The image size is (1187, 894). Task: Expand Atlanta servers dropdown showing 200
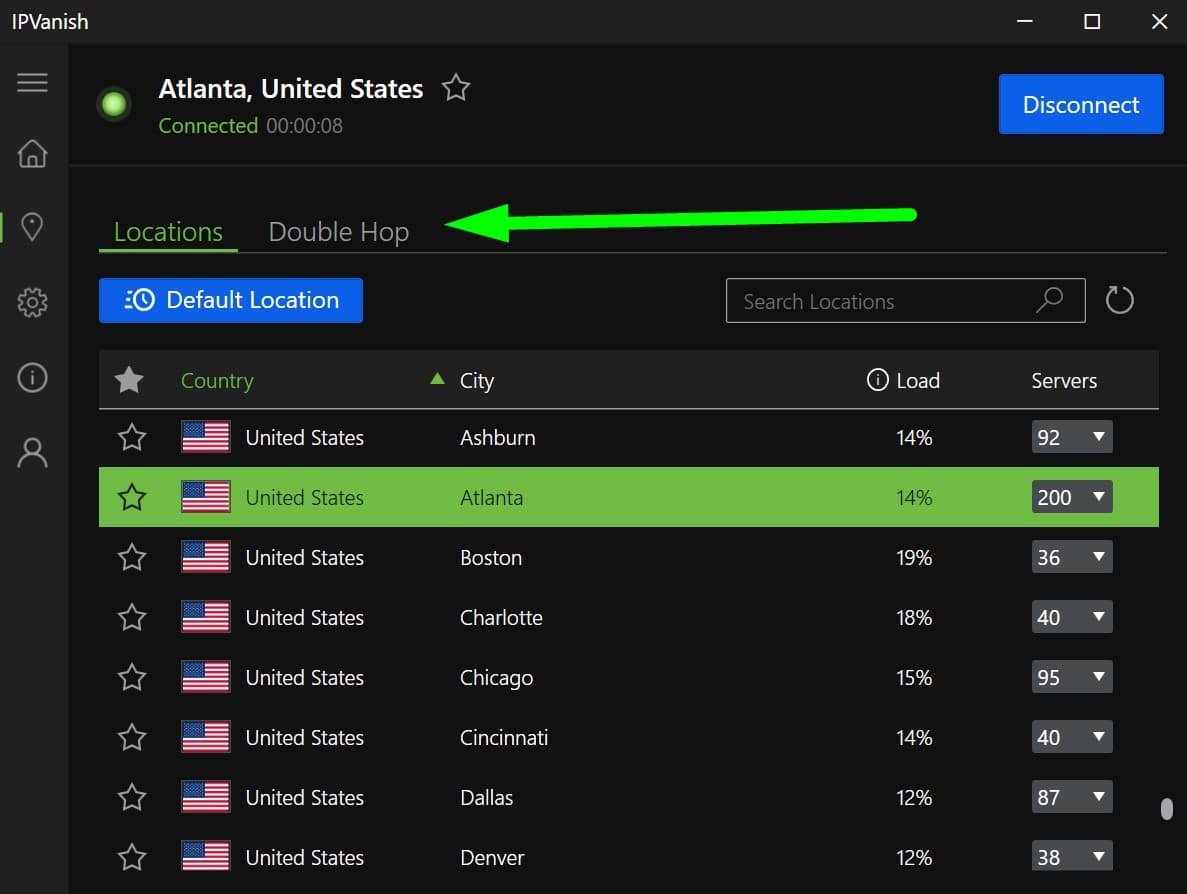point(1072,497)
